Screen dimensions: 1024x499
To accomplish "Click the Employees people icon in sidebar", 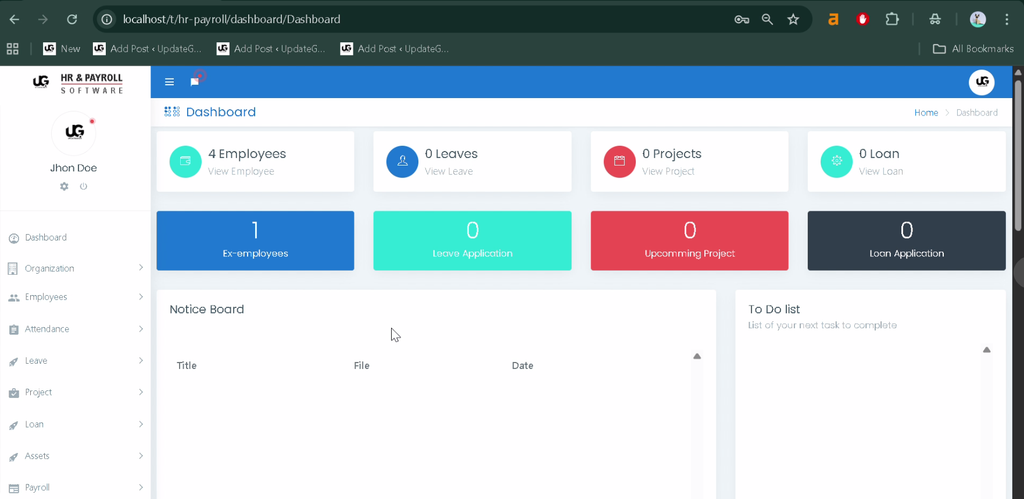I will (x=14, y=298).
